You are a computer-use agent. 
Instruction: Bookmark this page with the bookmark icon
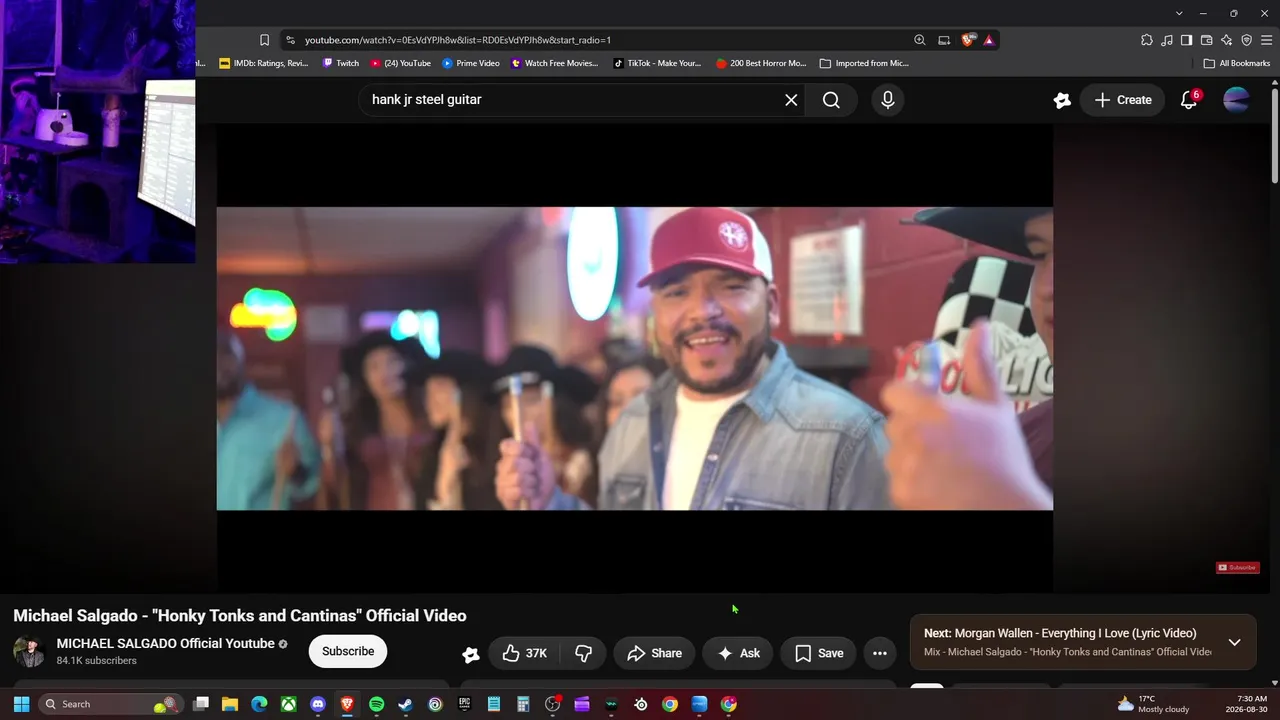[x=264, y=40]
